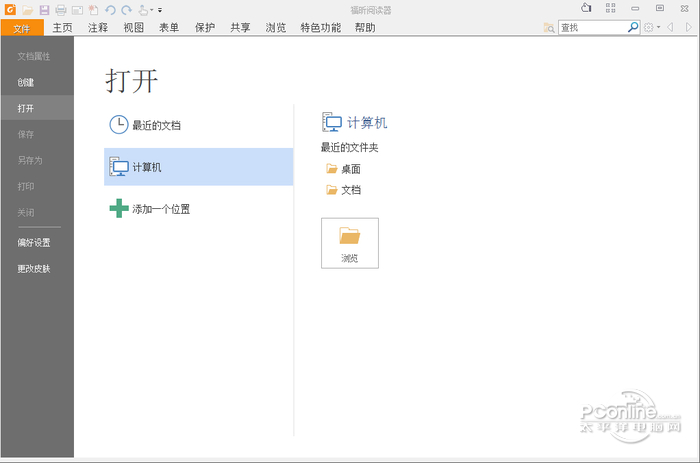Image resolution: width=700 pixels, height=463 pixels.
Task: Click the clock icon for recent documents
Action: coord(119,125)
